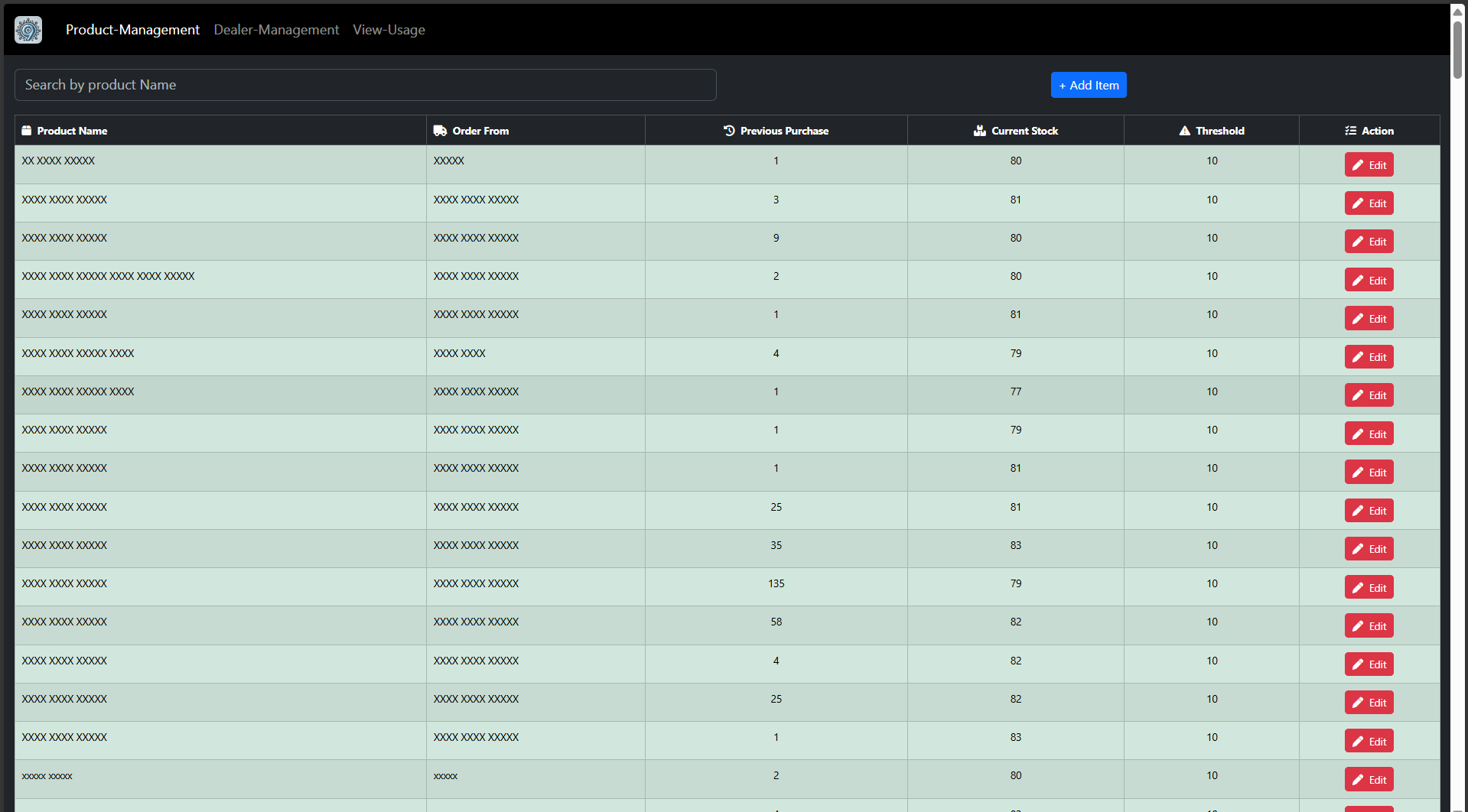1468x812 pixels.
Task: Edit the row with previous purchase 135
Action: pyautogui.click(x=1369, y=587)
